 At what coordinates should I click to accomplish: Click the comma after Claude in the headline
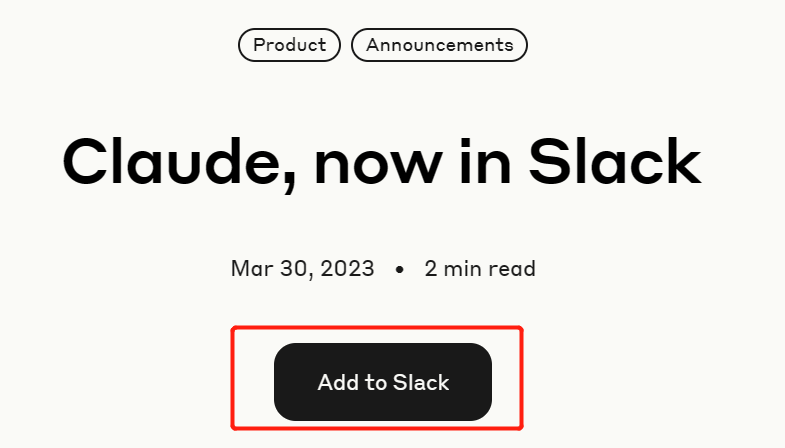[x=290, y=183]
